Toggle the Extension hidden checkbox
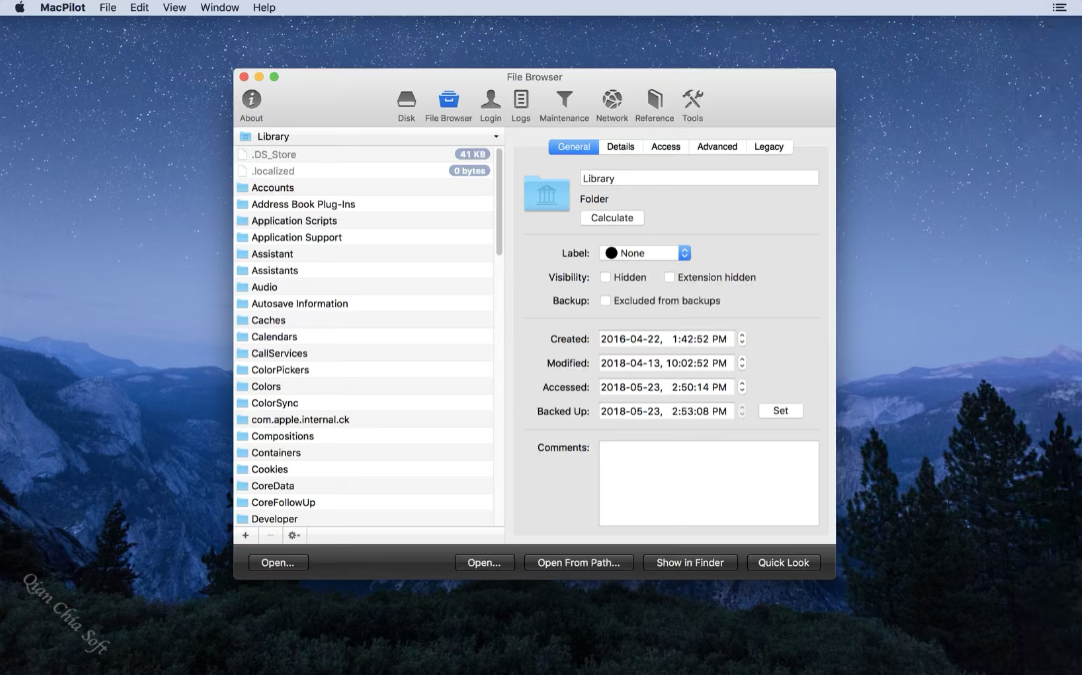 point(669,277)
